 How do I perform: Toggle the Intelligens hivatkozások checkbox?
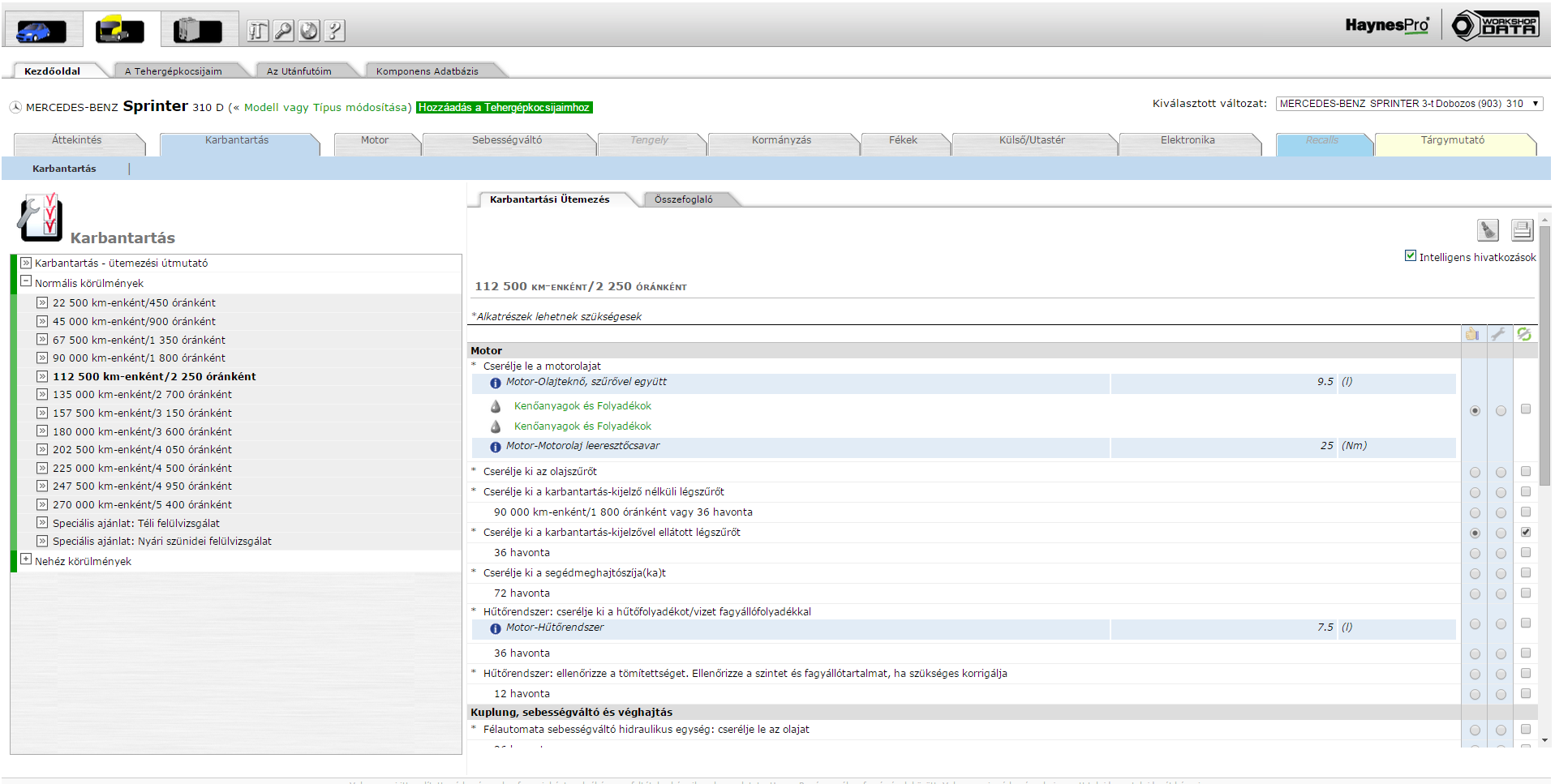1411,256
